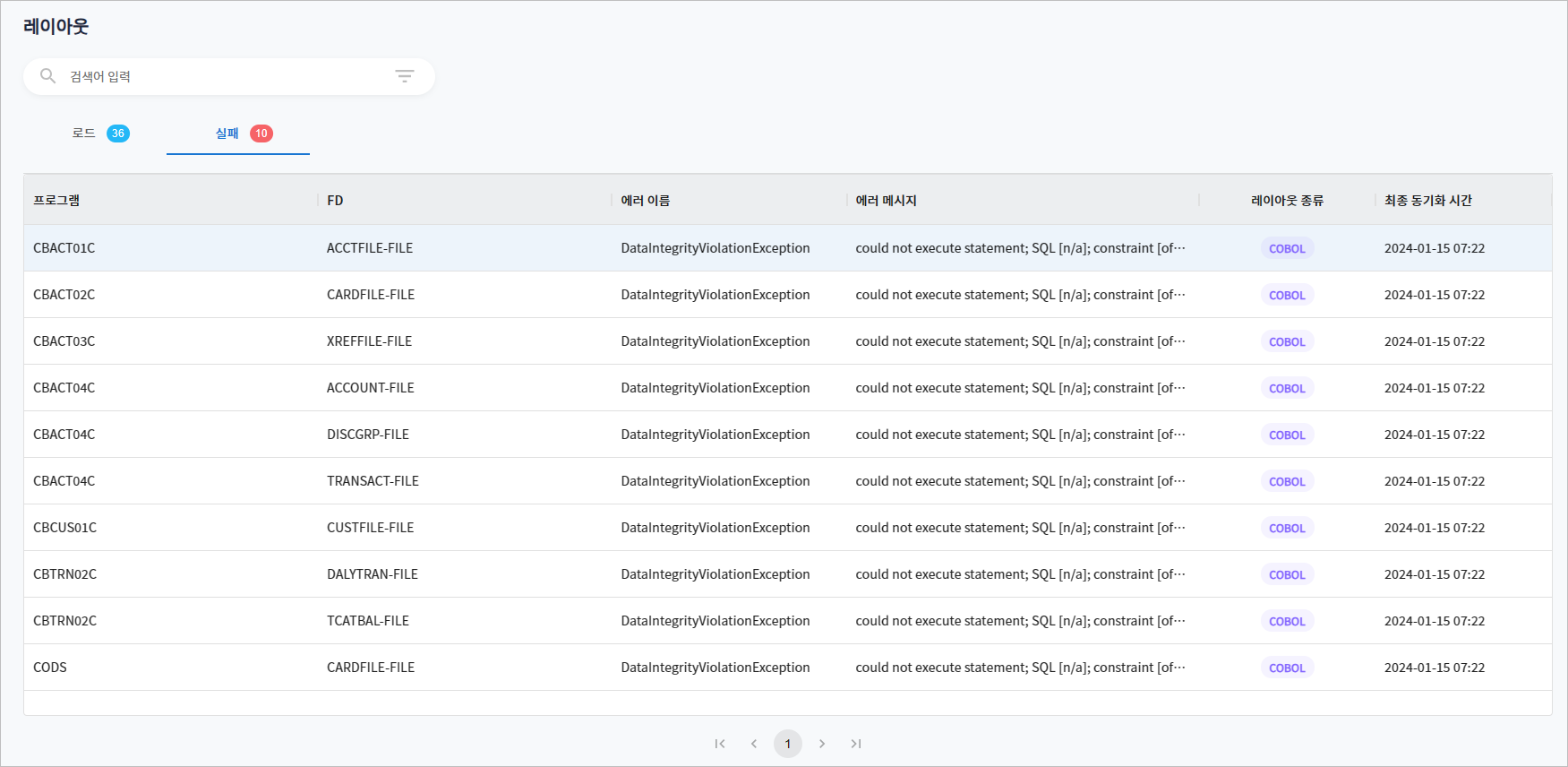Click sync time in XREFFILE-FILE row
This screenshot has height=767, width=1568.
point(1435,341)
